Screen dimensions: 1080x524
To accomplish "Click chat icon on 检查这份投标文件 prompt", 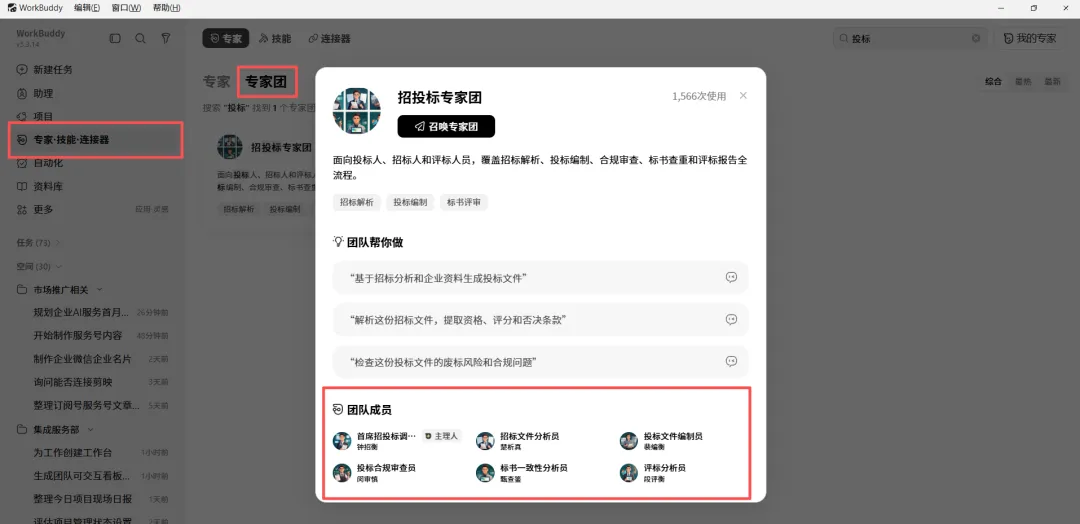I will 731,361.
